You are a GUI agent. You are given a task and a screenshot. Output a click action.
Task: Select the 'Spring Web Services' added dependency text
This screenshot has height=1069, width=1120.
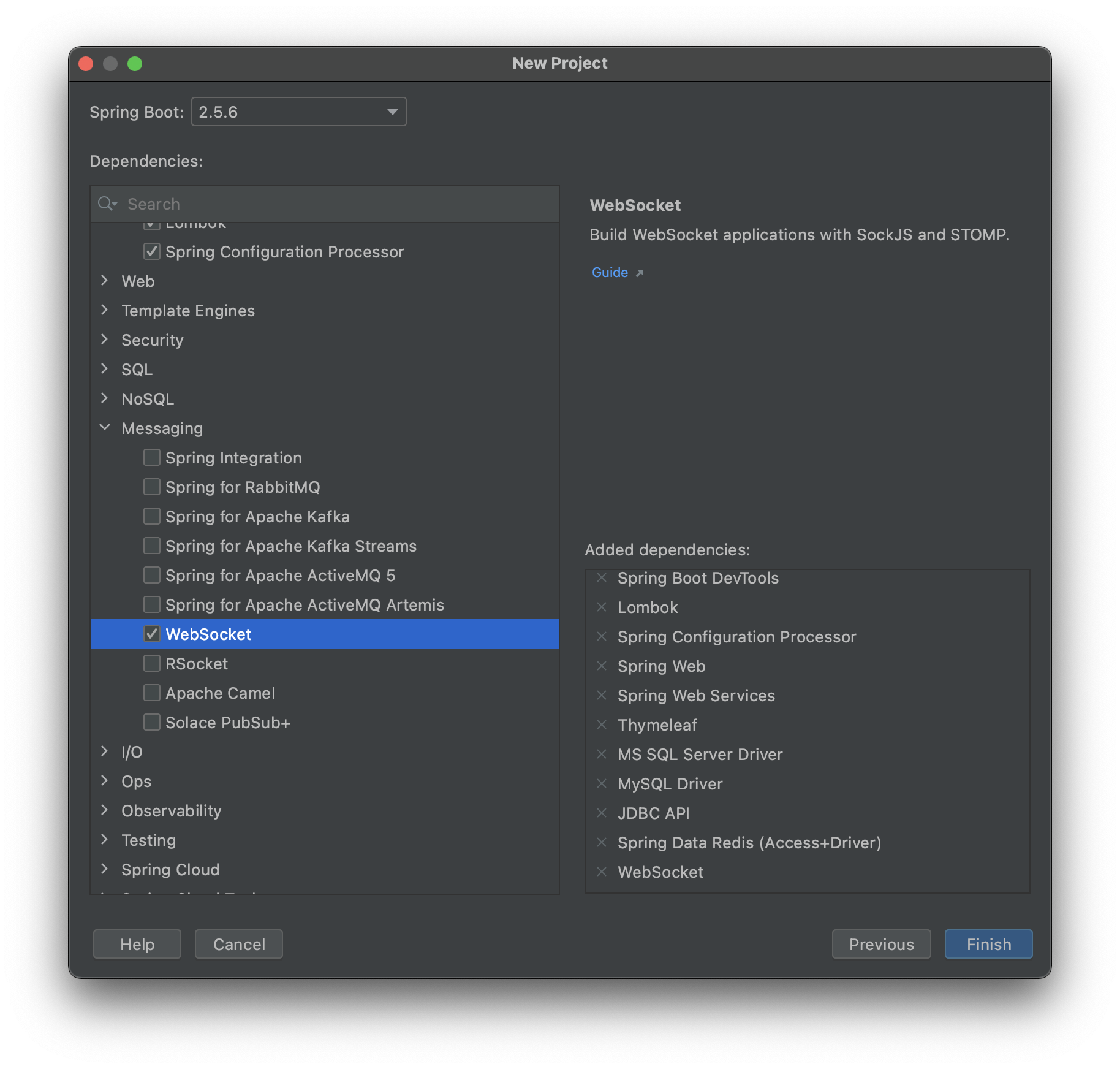click(696, 696)
